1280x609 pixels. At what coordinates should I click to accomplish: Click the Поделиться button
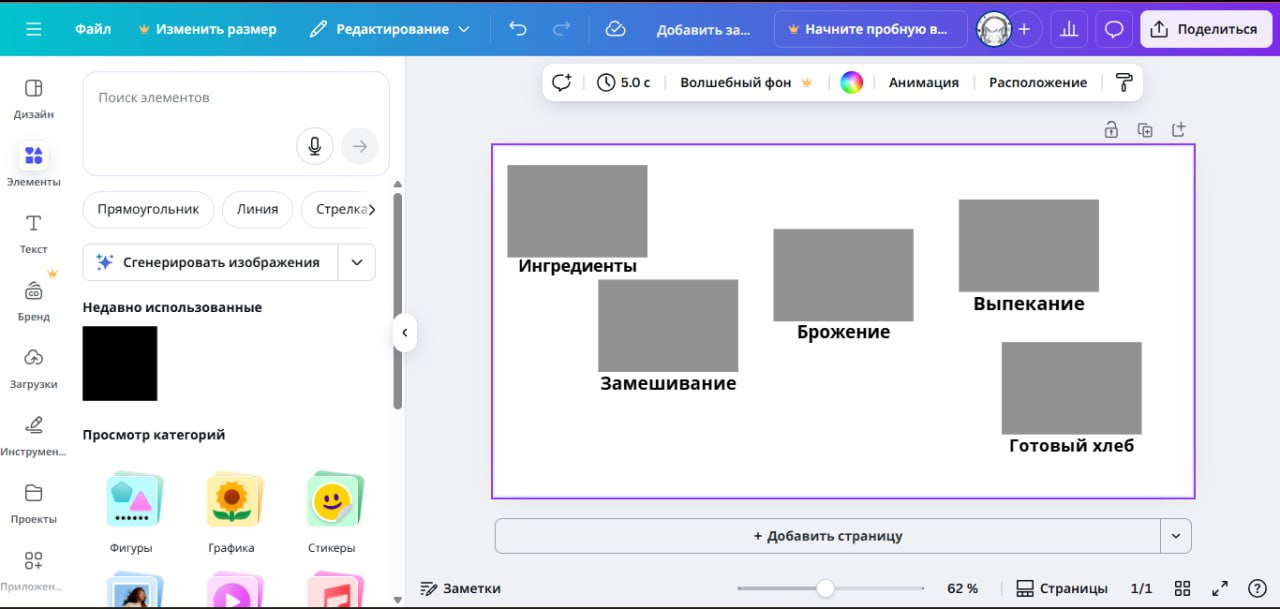pos(1205,28)
